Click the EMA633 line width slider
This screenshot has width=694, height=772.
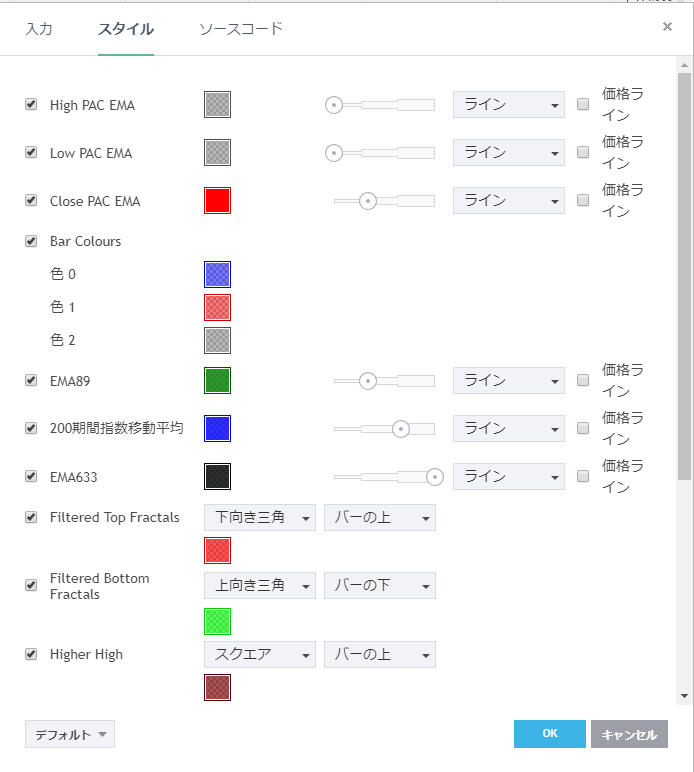(385, 477)
